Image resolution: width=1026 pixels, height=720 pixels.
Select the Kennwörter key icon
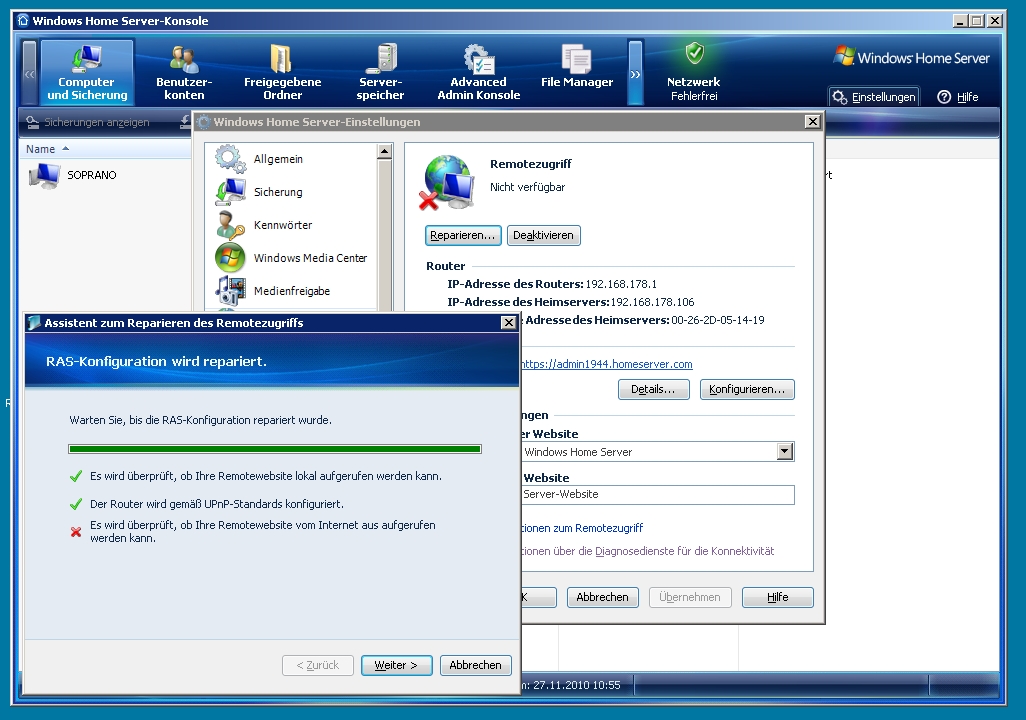(x=230, y=225)
